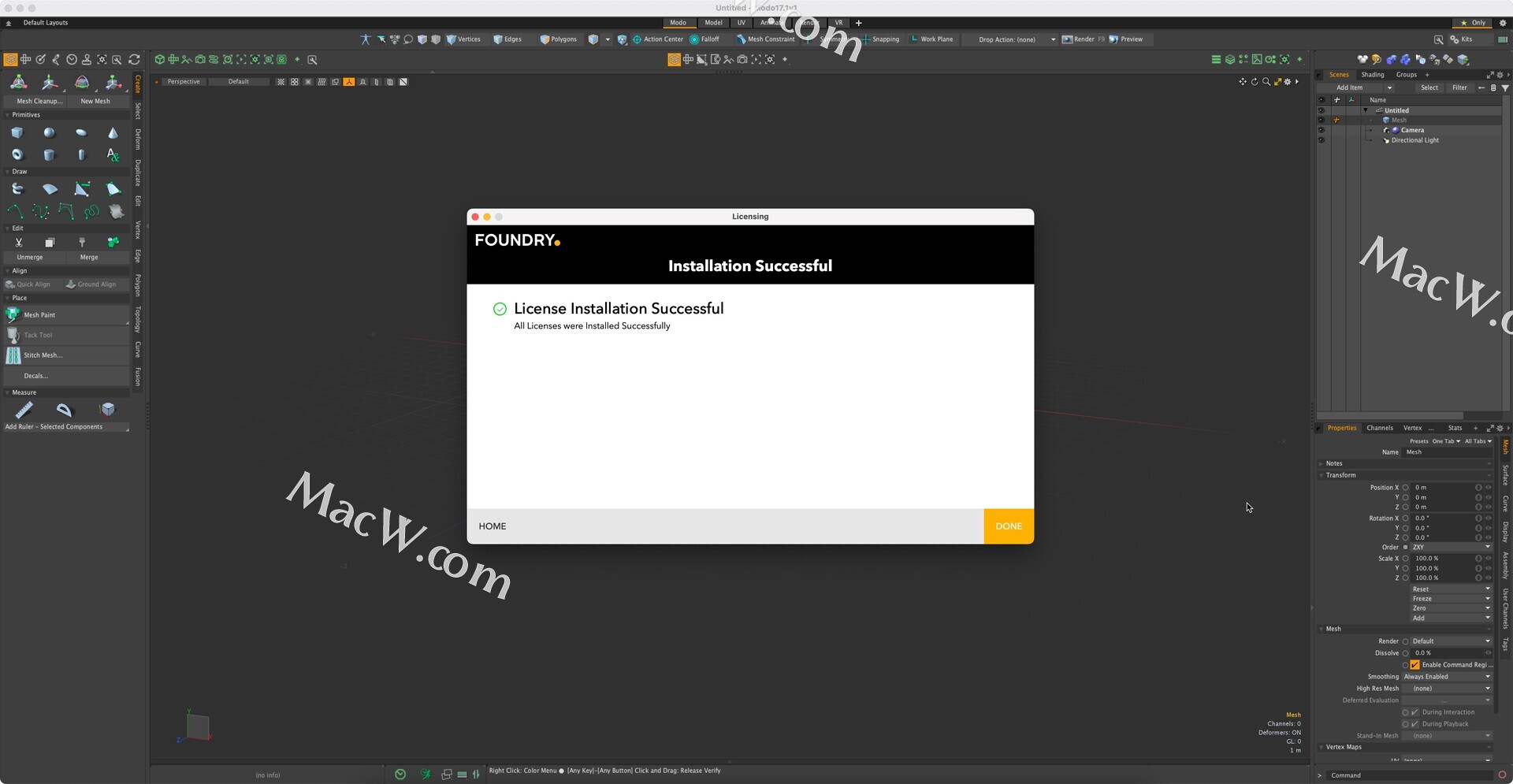1513x784 pixels.
Task: Click HOME in the Licensing dialog
Action: [x=493, y=526]
